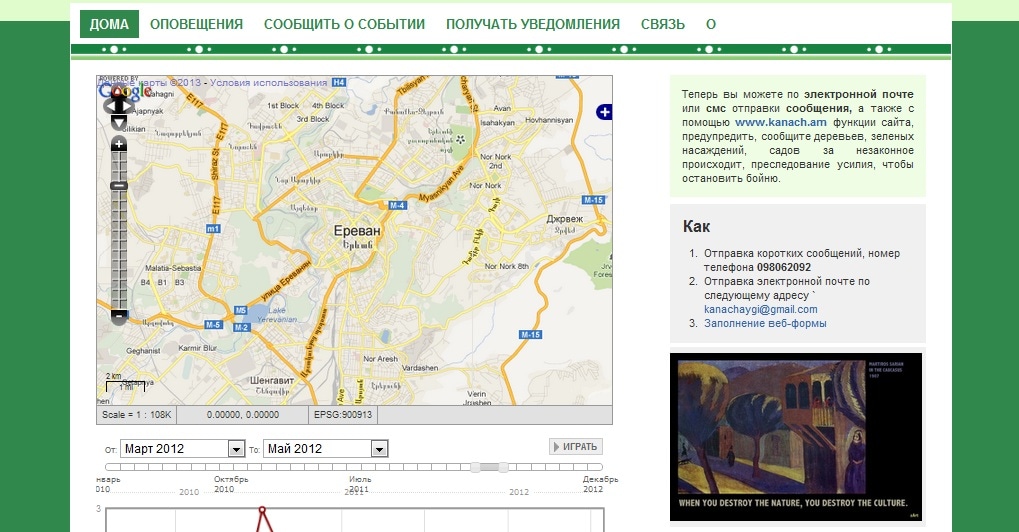Open ПОЛУЧАТЬ УВЕДОМЛЕНИЯ menu item
The width and height of the screenshot is (1019, 532).
tap(532, 24)
